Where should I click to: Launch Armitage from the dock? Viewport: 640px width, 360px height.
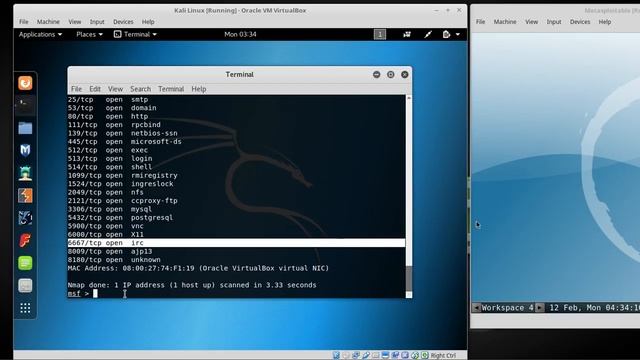click(x=25, y=173)
